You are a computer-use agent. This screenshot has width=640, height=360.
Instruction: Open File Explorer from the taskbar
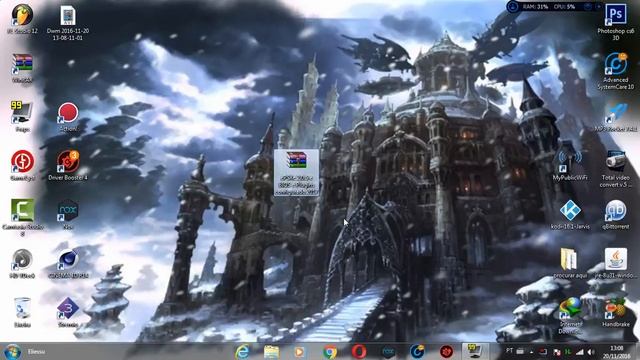(x=271, y=351)
